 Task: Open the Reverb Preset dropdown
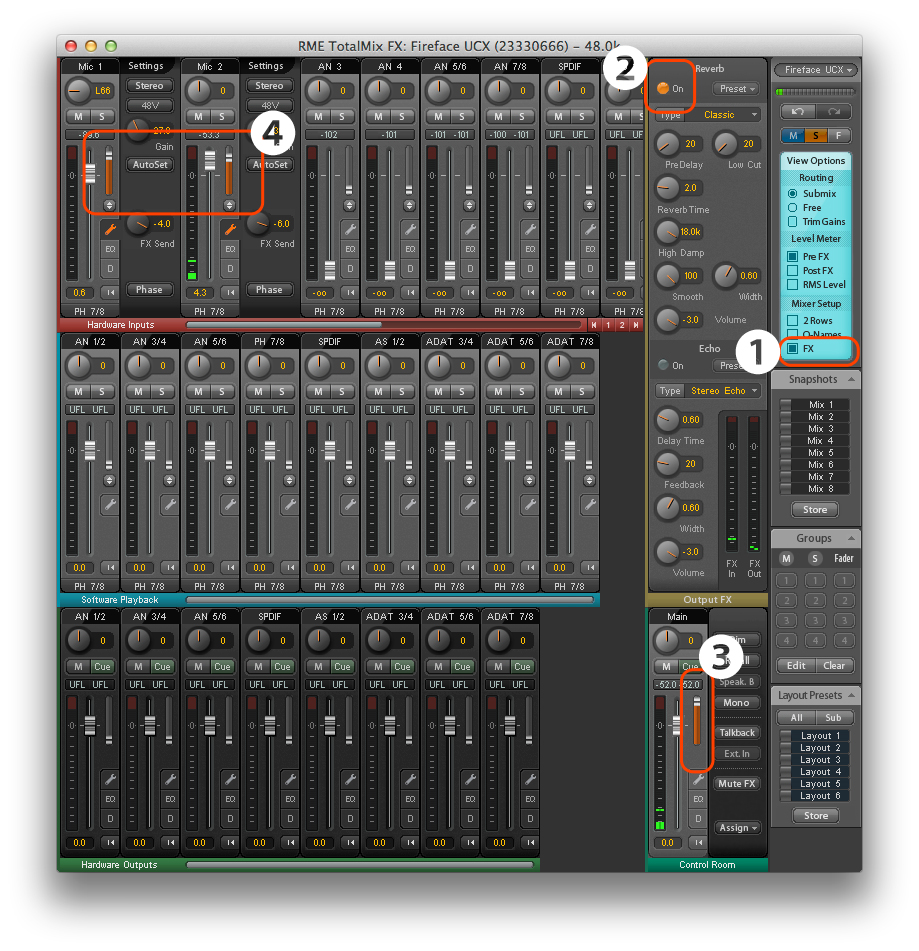[x=737, y=89]
